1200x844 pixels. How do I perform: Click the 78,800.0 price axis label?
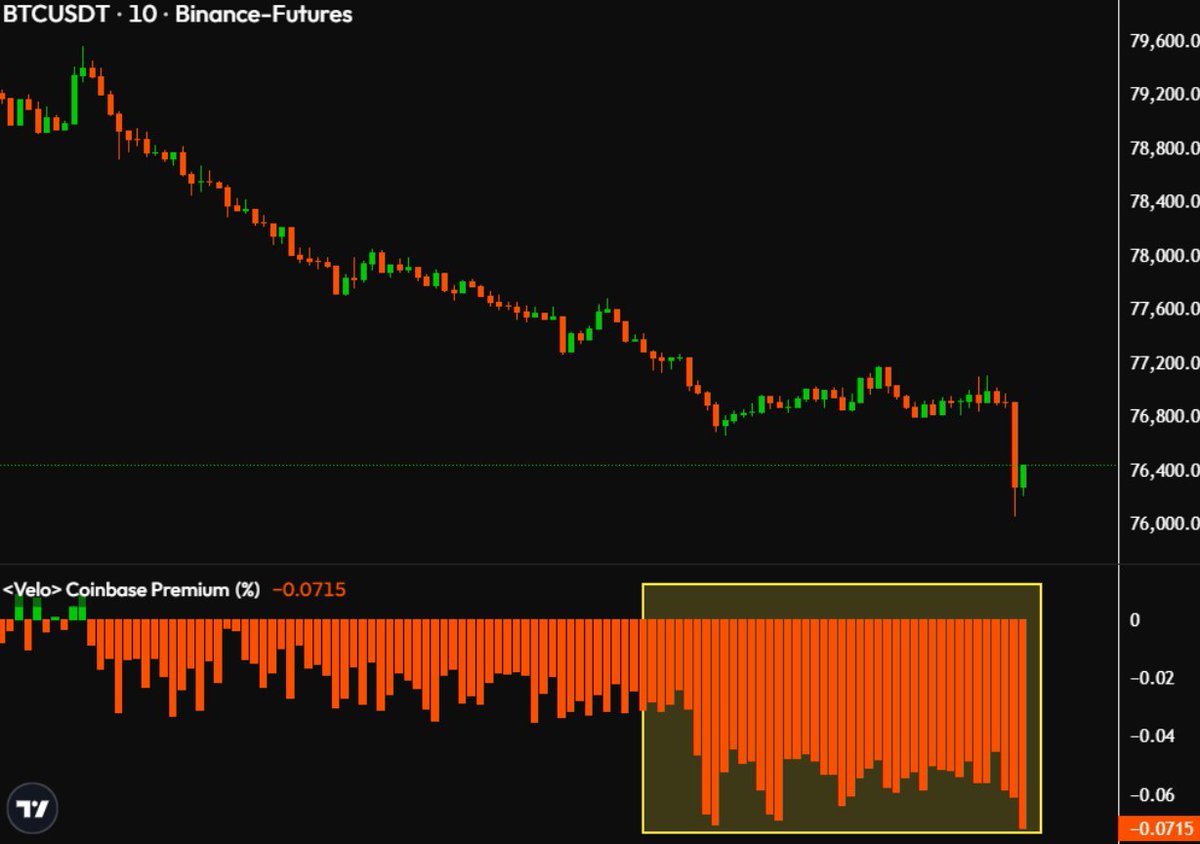pos(1163,149)
